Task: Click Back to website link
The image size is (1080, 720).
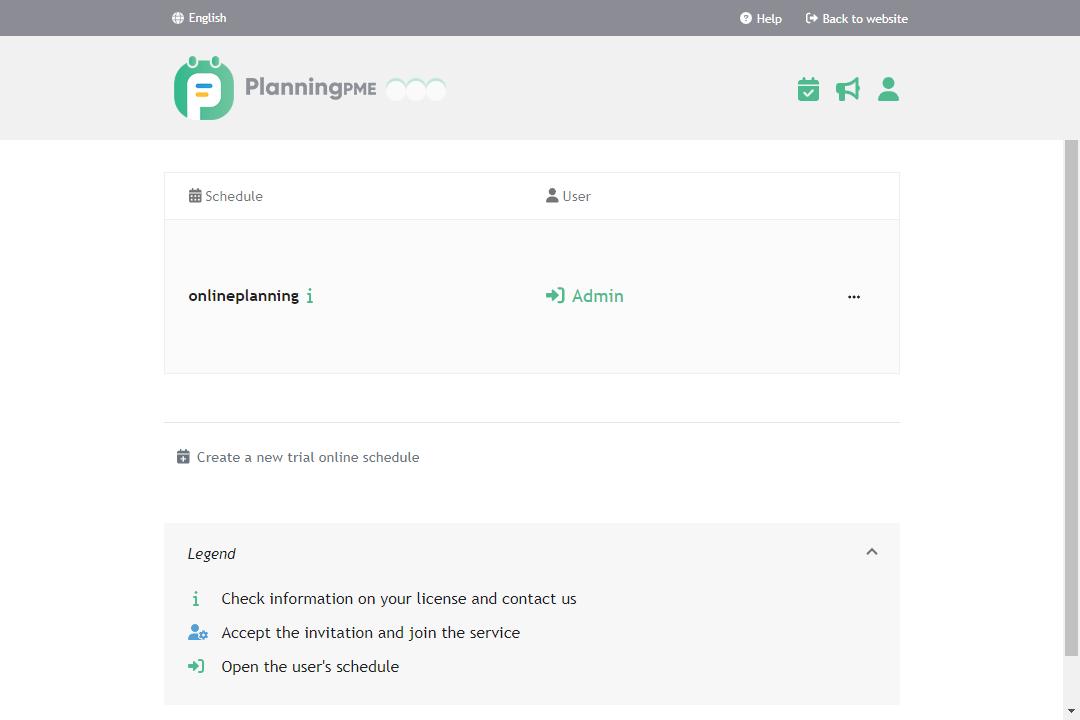Action: (856, 19)
